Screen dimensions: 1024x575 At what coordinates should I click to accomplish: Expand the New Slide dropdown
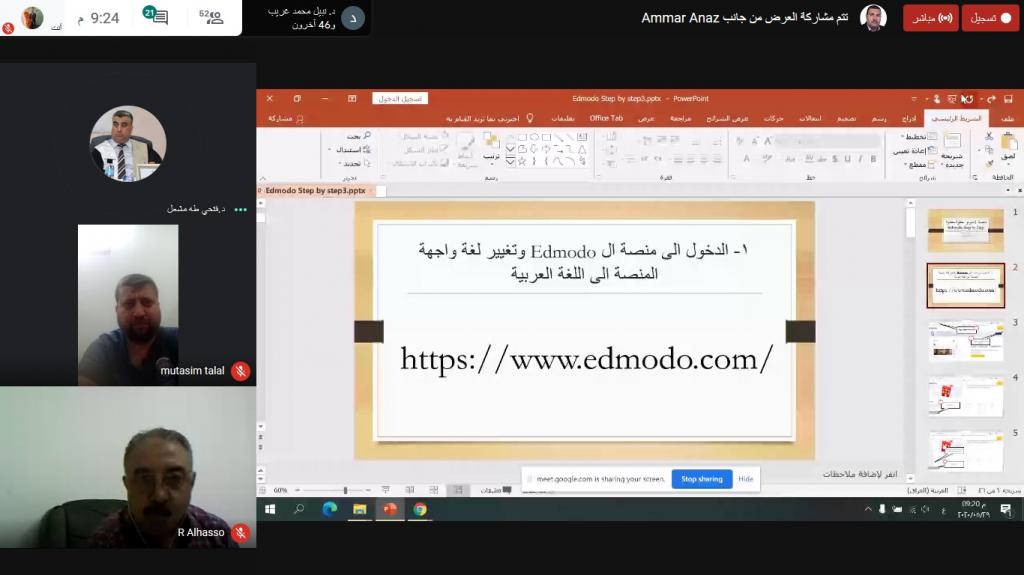tap(951, 165)
